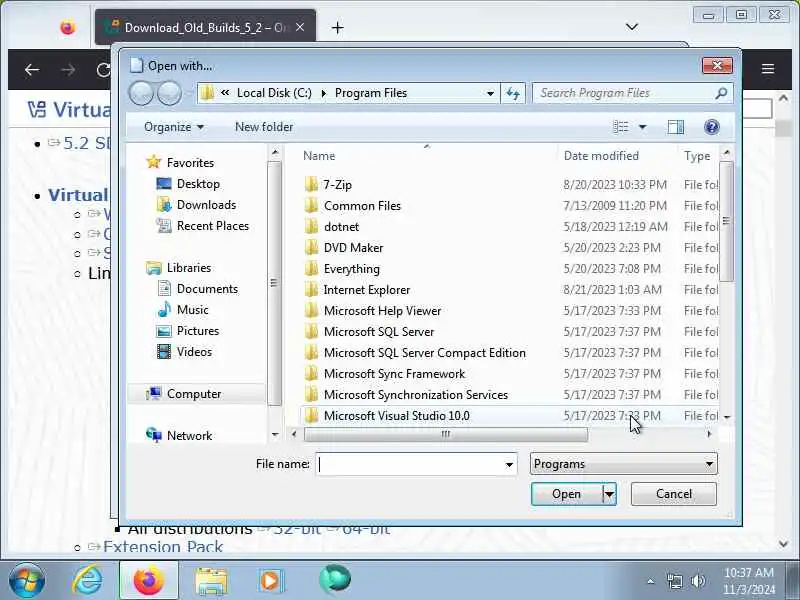The image size is (800, 600).
Task: Click the arrow after Local Disk (C:)
Action: (x=323, y=93)
